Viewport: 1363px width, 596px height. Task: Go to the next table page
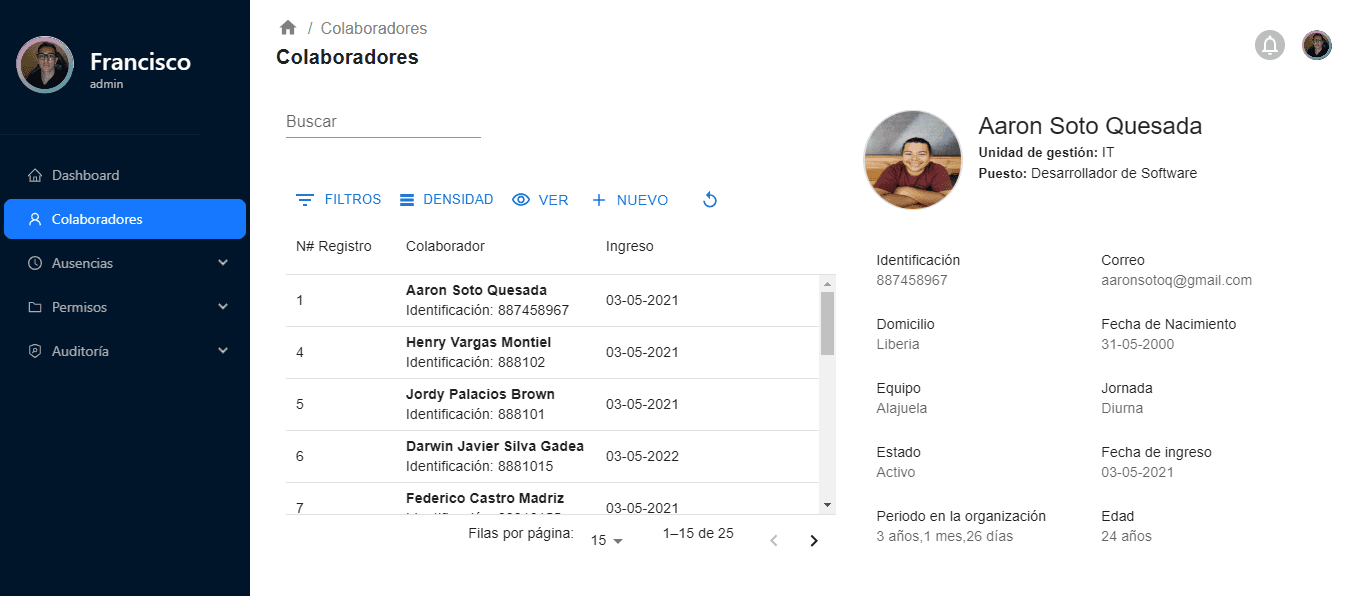[x=813, y=541]
